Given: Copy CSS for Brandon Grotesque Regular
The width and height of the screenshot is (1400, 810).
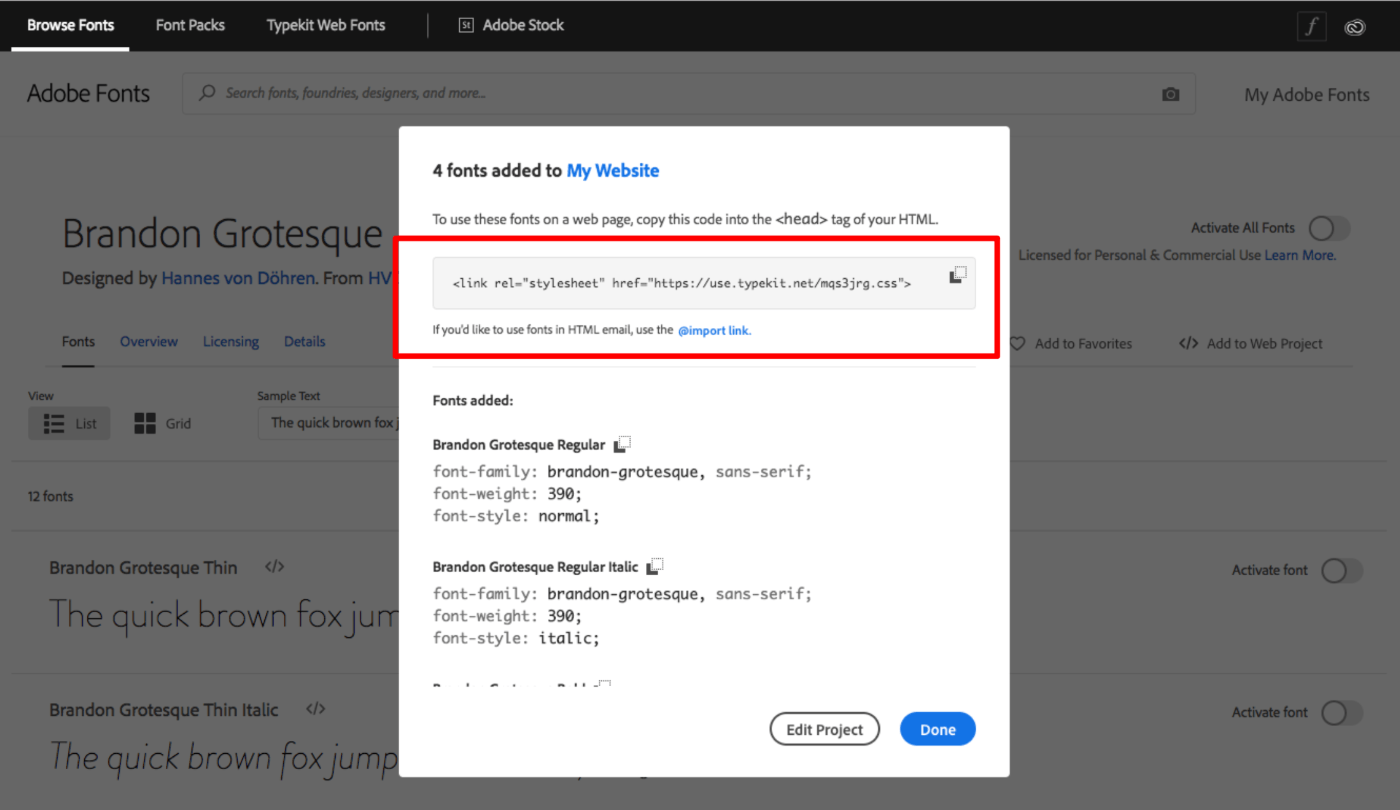Looking at the screenshot, I should [x=622, y=443].
